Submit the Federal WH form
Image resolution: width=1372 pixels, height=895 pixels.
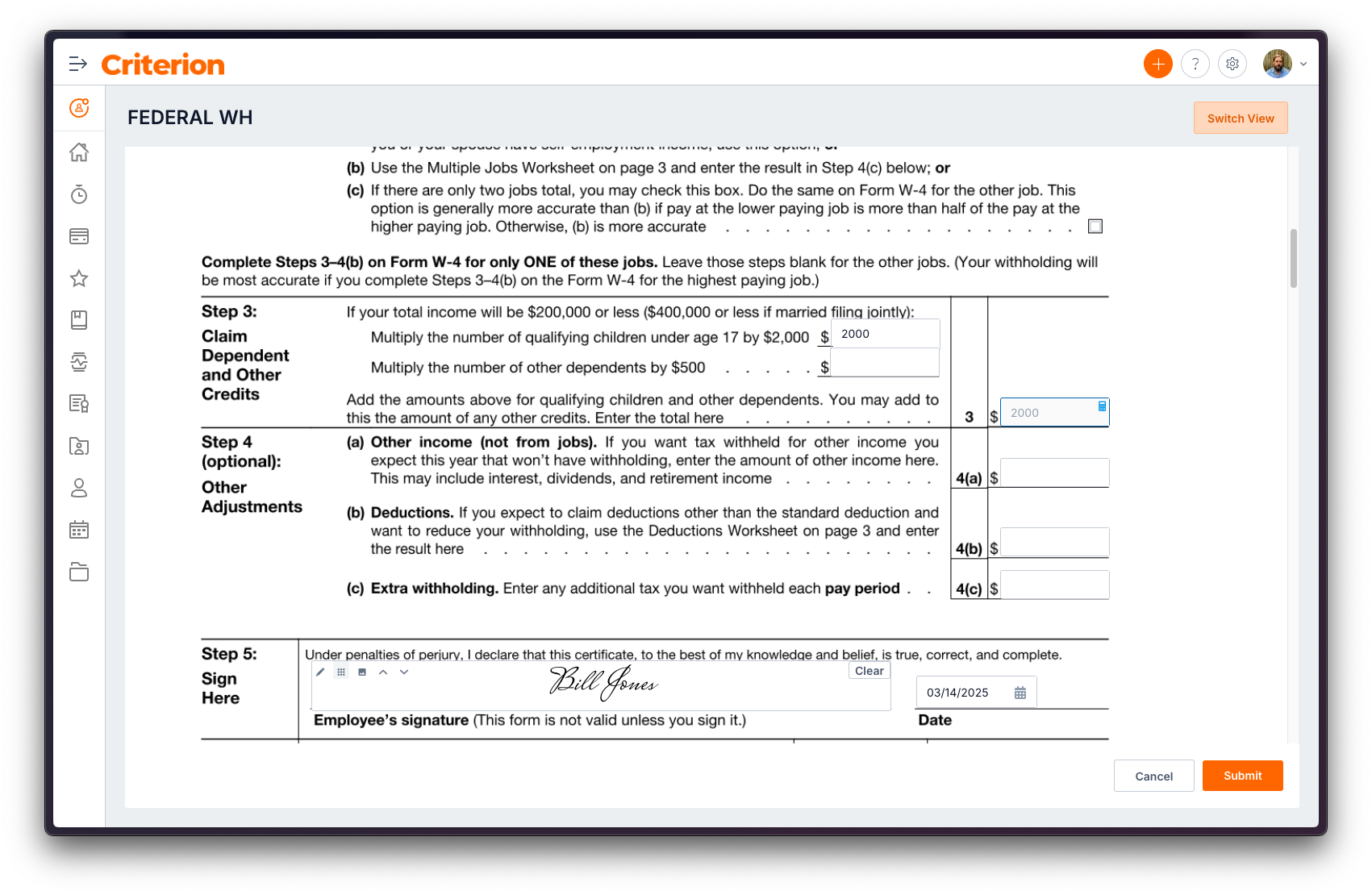(x=1242, y=776)
